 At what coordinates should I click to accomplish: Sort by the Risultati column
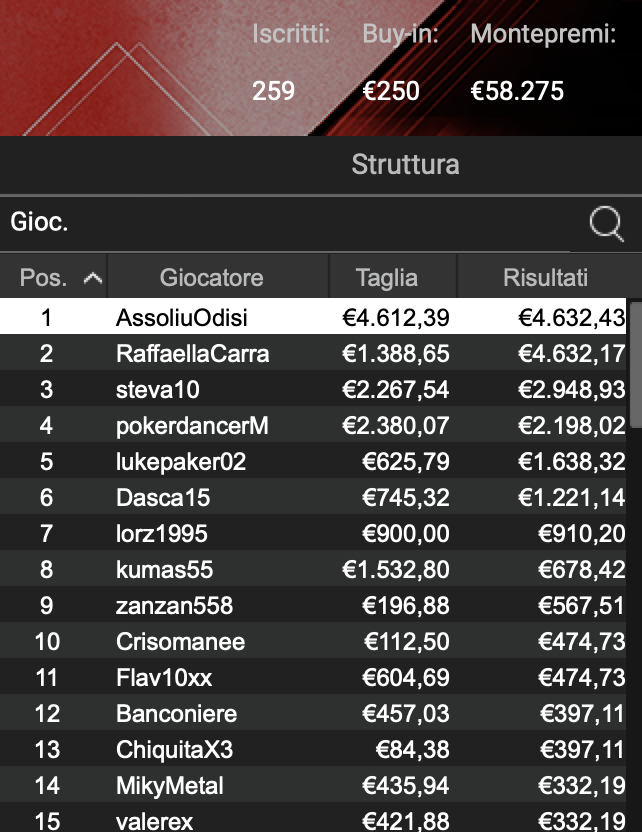[544, 276]
